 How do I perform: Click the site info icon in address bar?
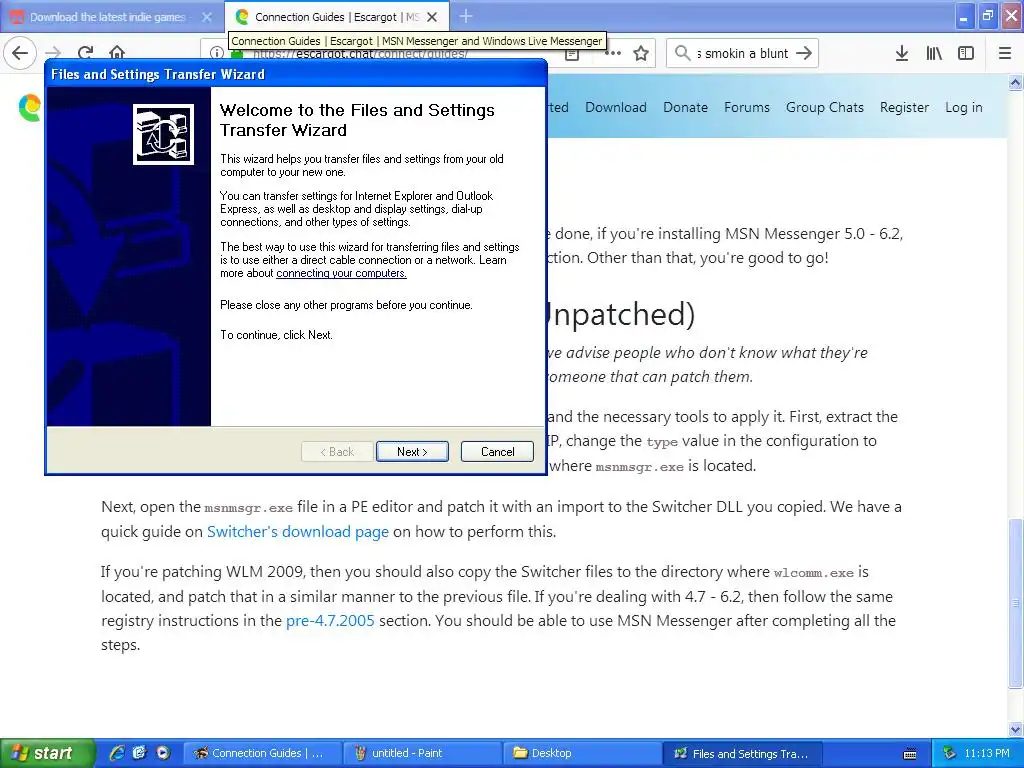coord(216,54)
